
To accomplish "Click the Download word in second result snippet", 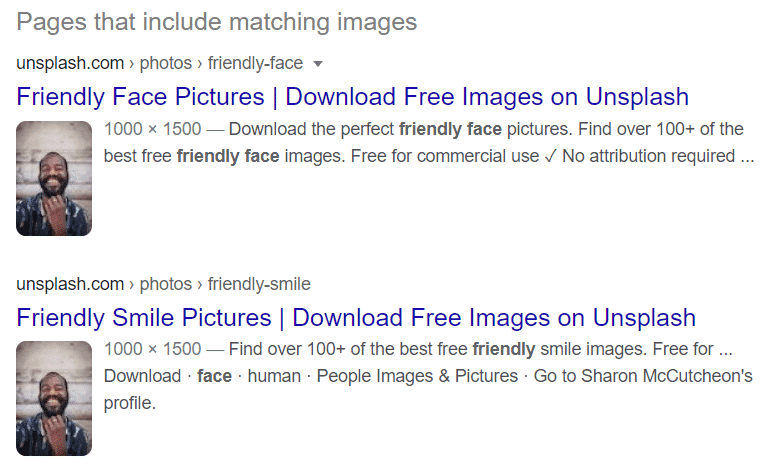I will (142, 376).
